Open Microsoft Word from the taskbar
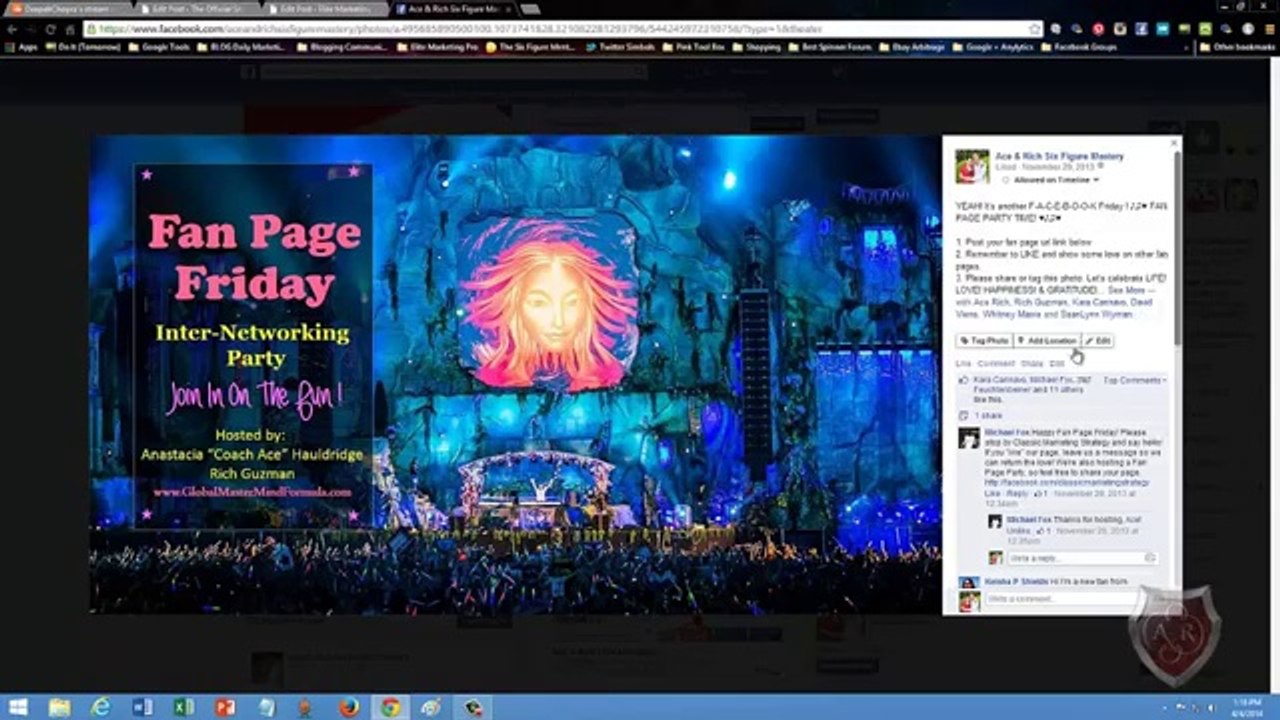 click(x=142, y=707)
